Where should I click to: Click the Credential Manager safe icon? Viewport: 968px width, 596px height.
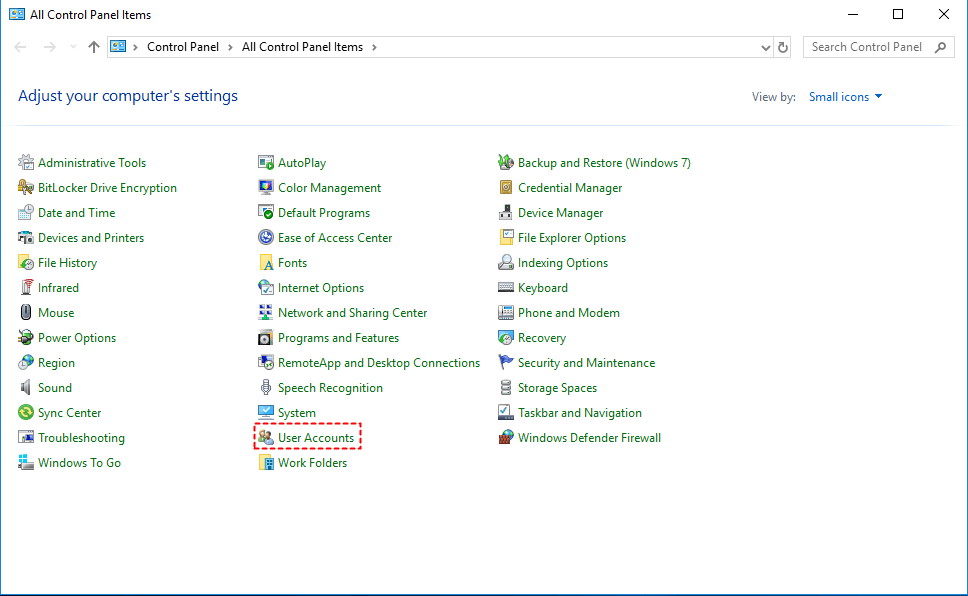[506, 188]
